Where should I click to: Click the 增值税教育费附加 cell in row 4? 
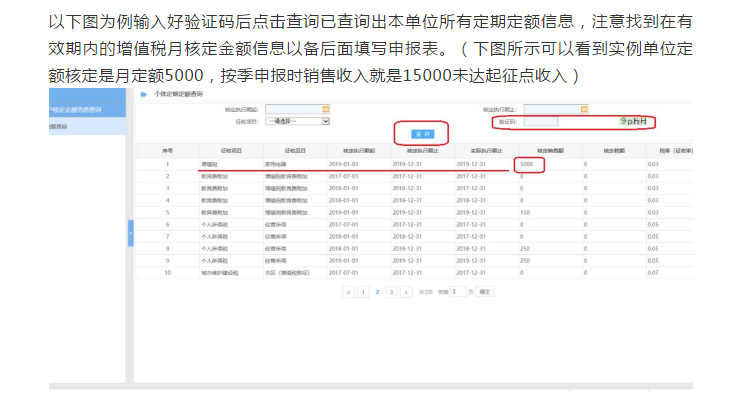coord(286,200)
